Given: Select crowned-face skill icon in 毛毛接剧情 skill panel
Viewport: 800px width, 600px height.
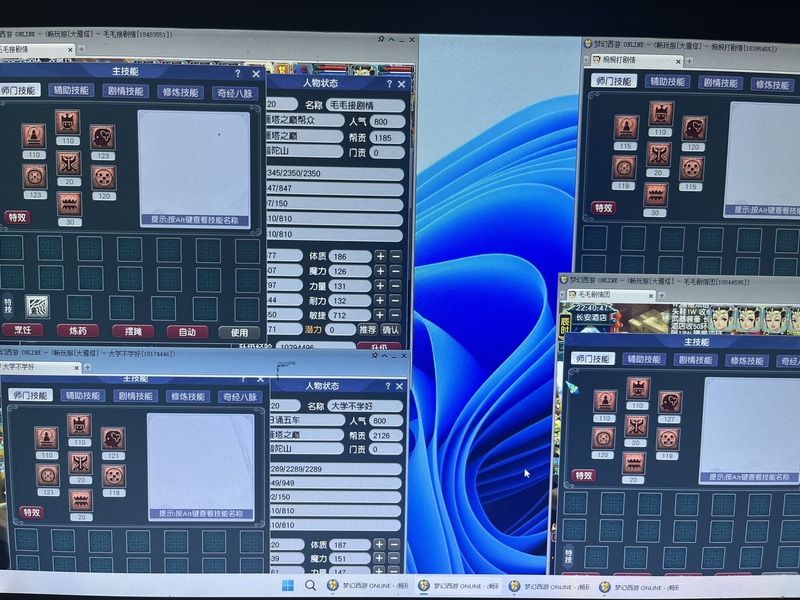Looking at the screenshot, I should coord(68,122).
